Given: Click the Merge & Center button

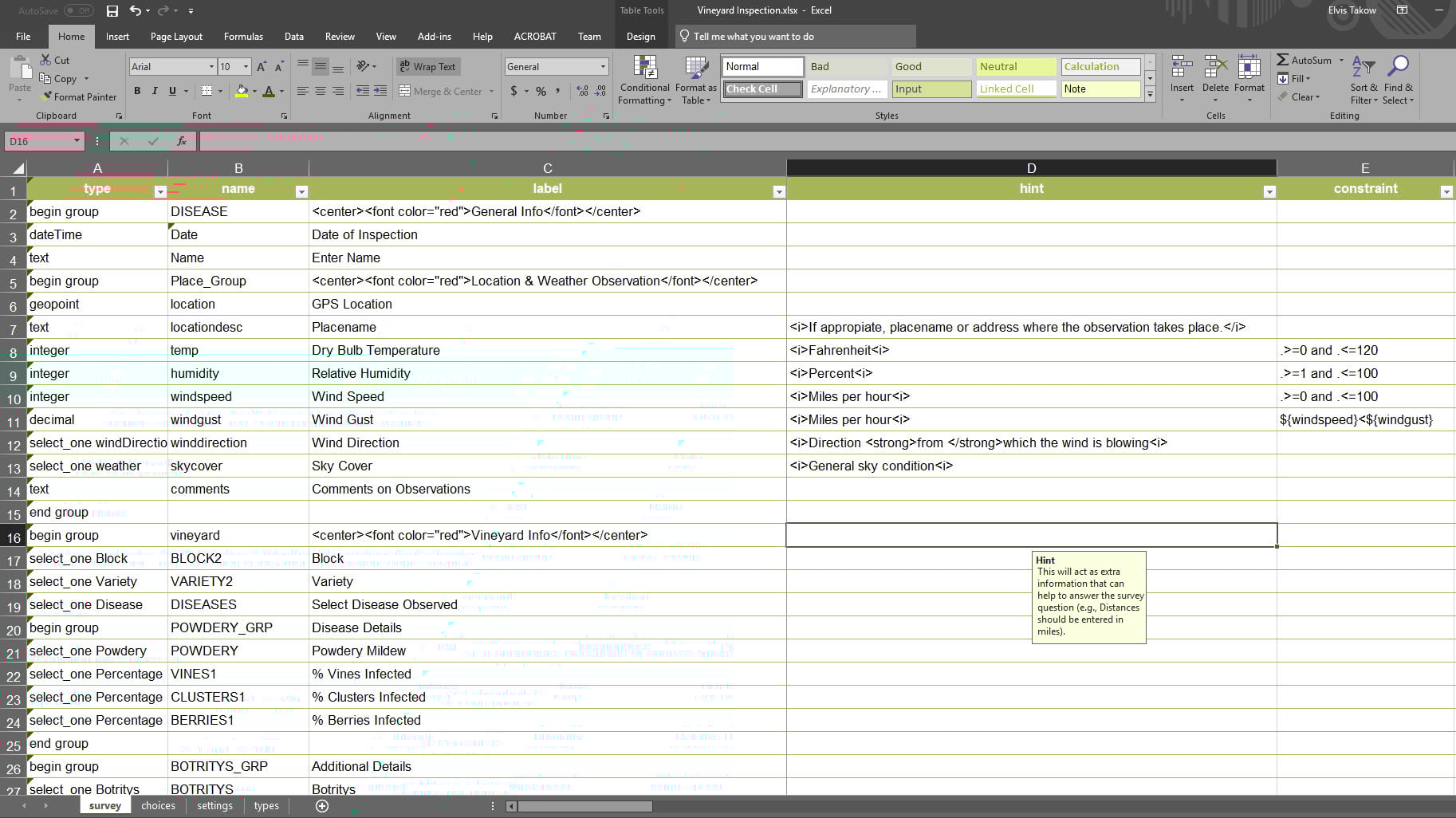Looking at the screenshot, I should click(x=441, y=91).
